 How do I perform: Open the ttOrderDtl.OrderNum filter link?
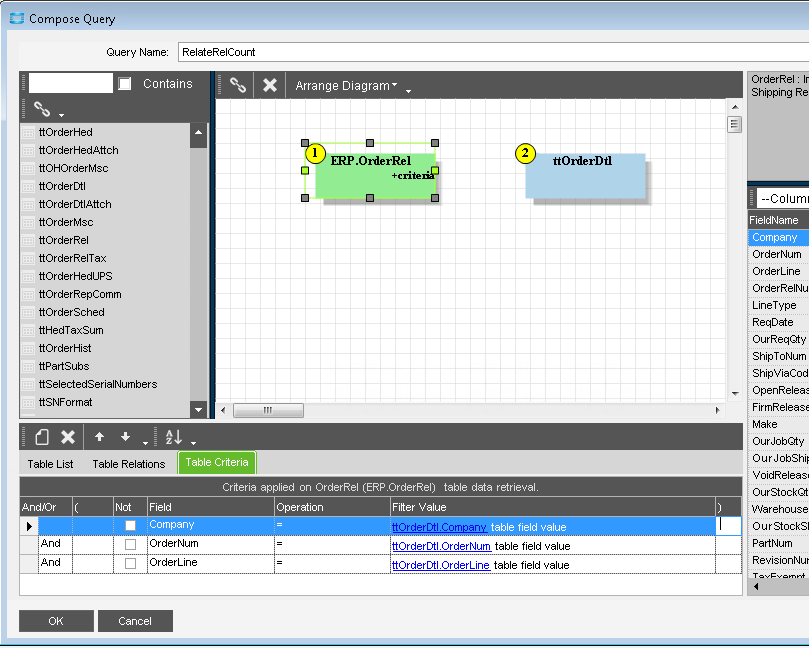[441, 546]
